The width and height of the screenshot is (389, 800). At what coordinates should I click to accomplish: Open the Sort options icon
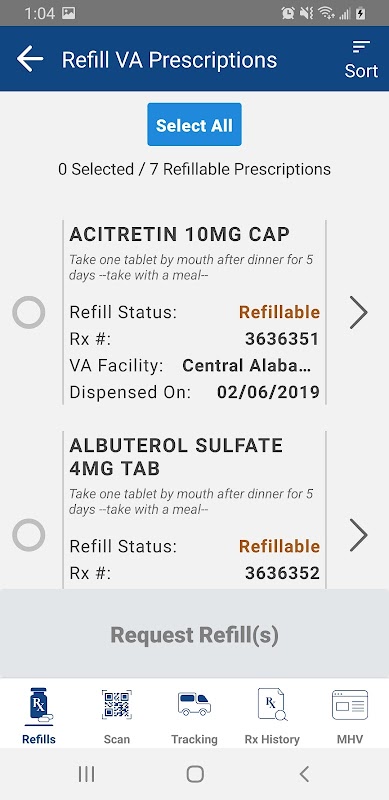tap(361, 47)
